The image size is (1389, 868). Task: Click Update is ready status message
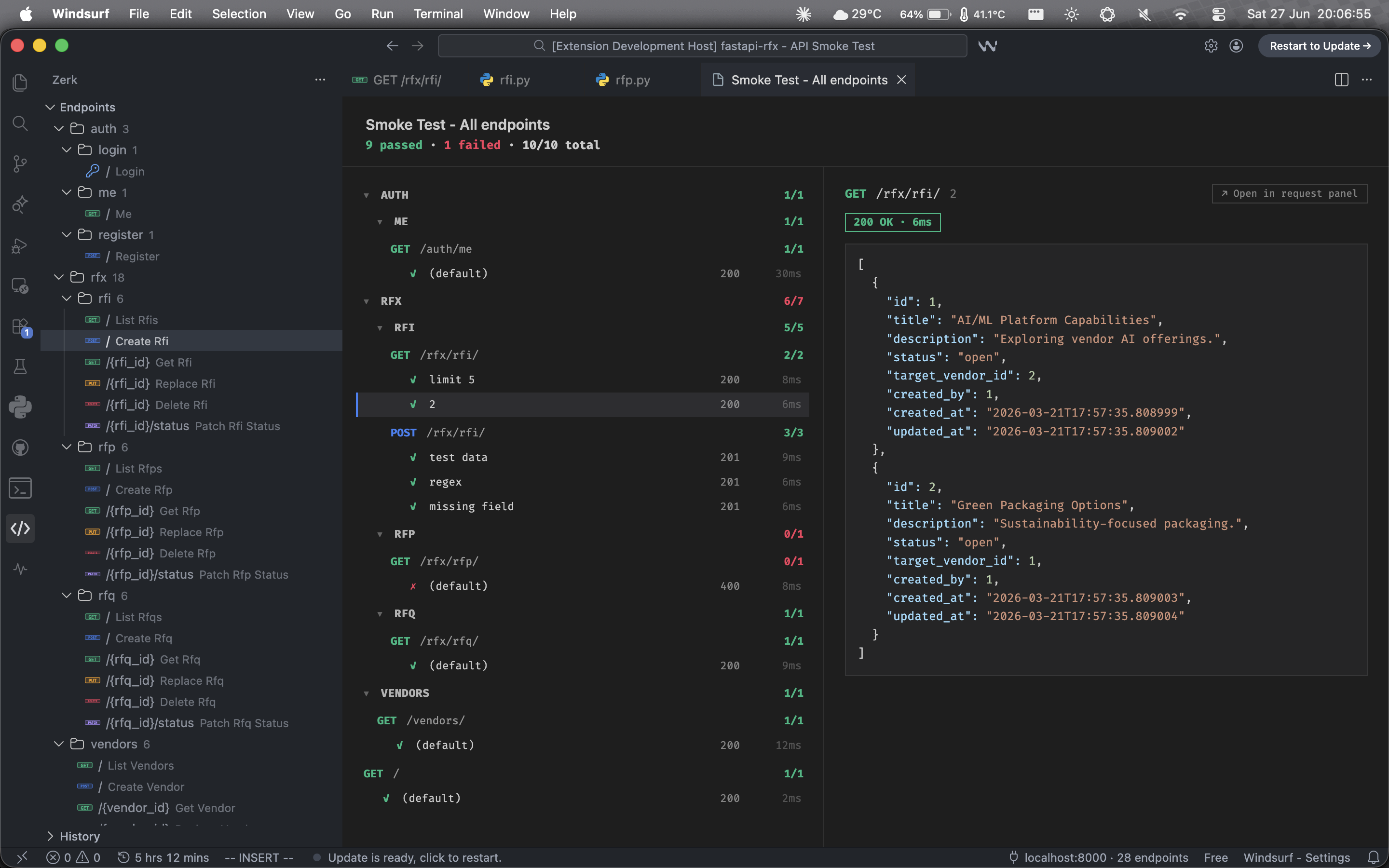(407, 858)
